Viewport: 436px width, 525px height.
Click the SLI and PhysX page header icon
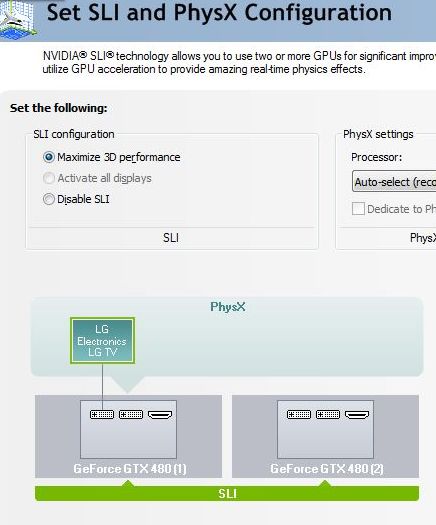pyautogui.click(x=18, y=19)
